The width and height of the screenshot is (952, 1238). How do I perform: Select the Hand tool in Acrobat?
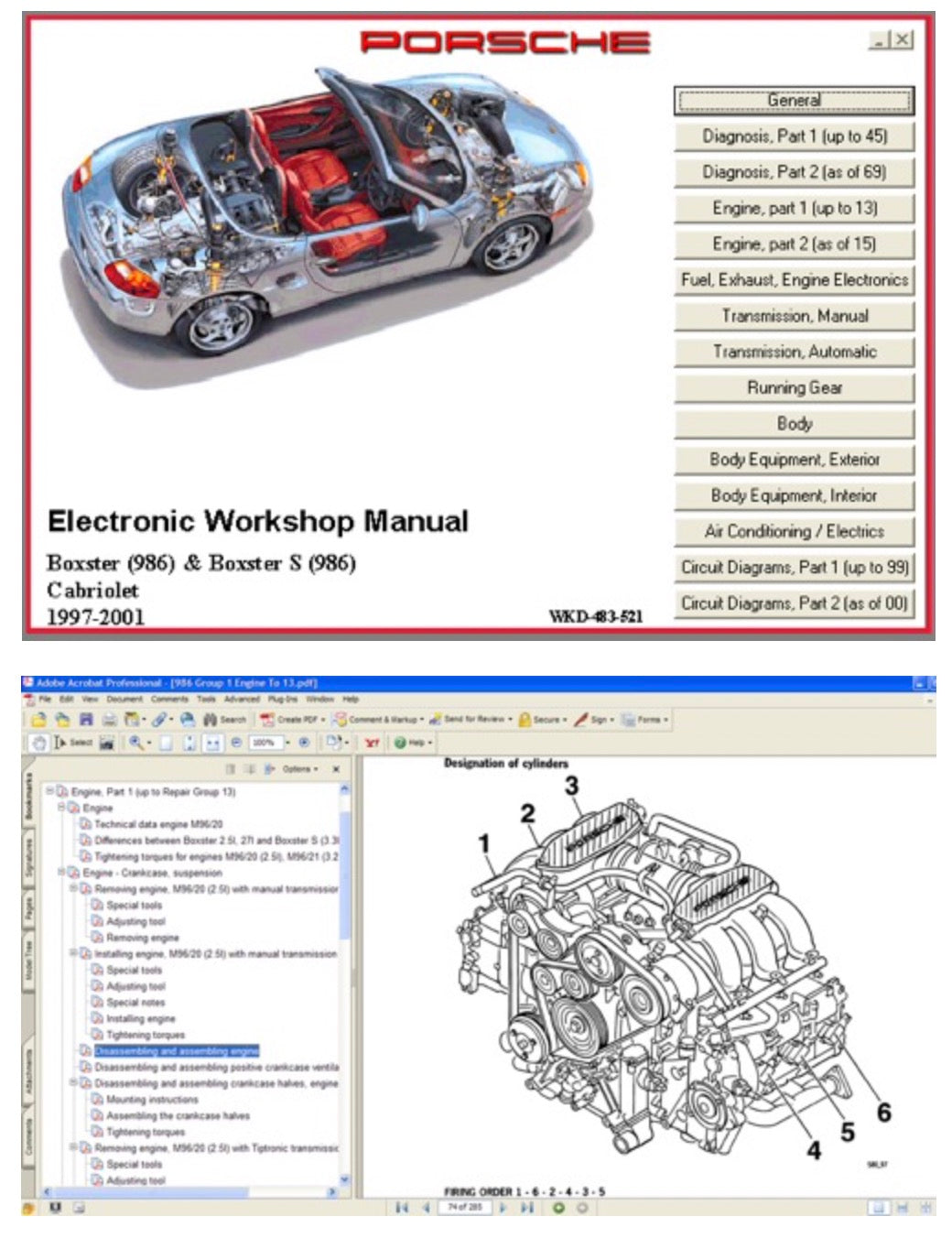pyautogui.click(x=39, y=743)
